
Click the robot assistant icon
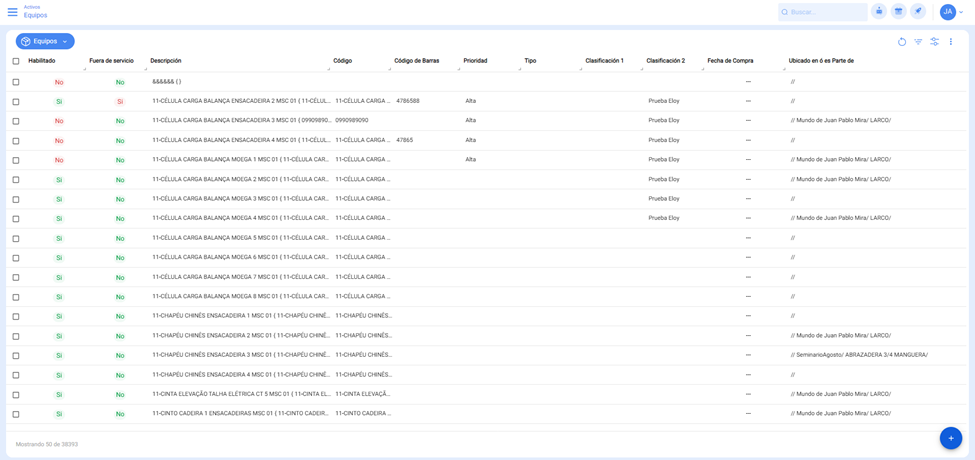pyautogui.click(x=879, y=12)
